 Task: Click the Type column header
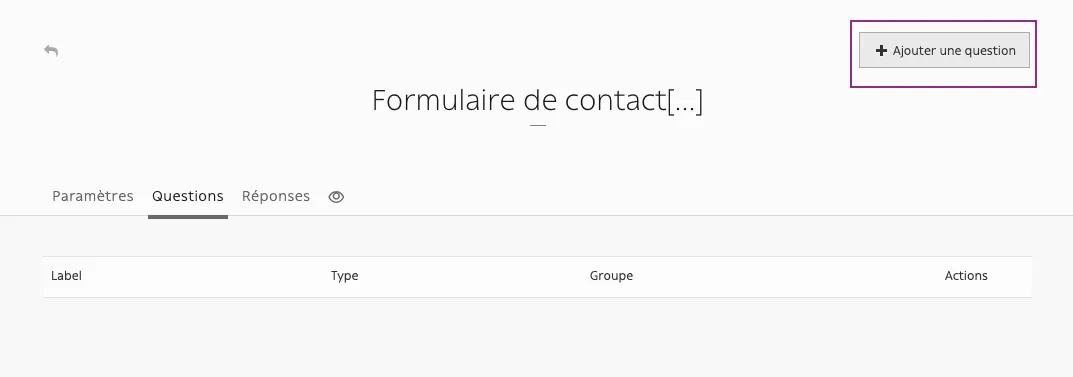[345, 276]
